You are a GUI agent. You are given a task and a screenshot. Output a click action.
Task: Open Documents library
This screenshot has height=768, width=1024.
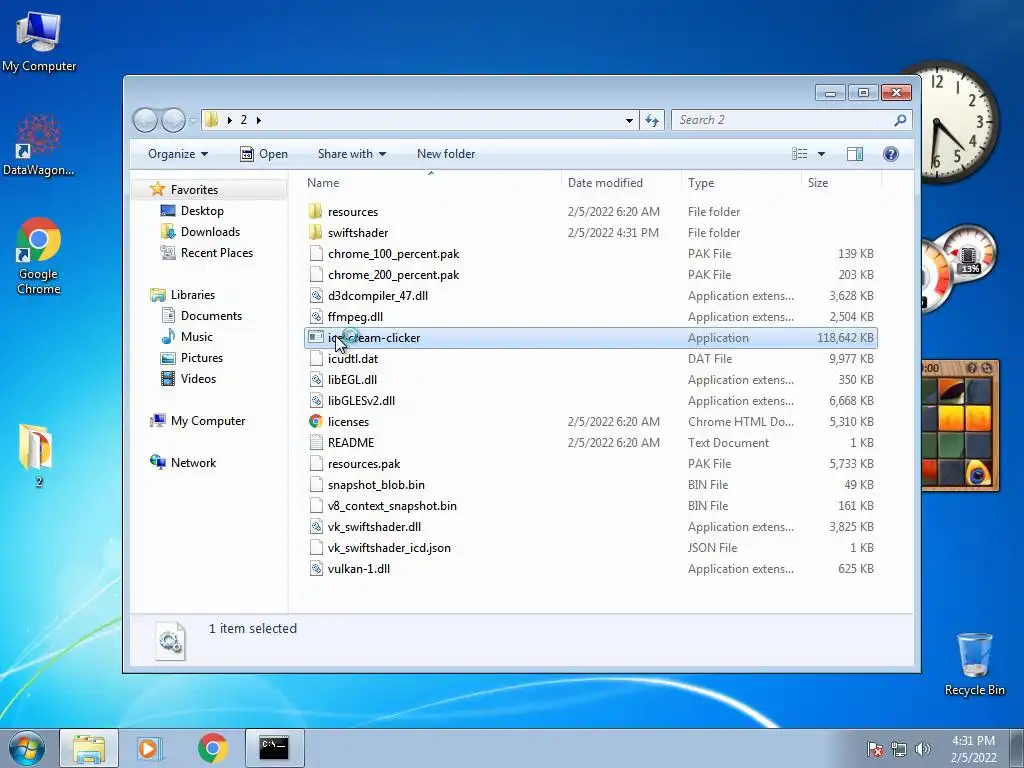[x=201, y=315]
